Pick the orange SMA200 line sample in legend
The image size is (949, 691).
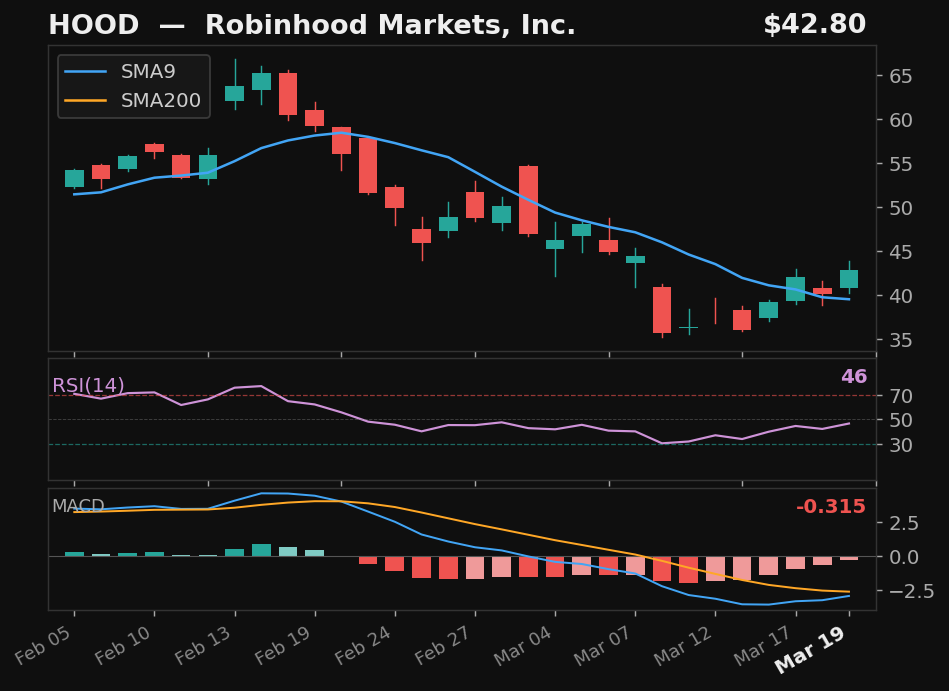pos(85,100)
